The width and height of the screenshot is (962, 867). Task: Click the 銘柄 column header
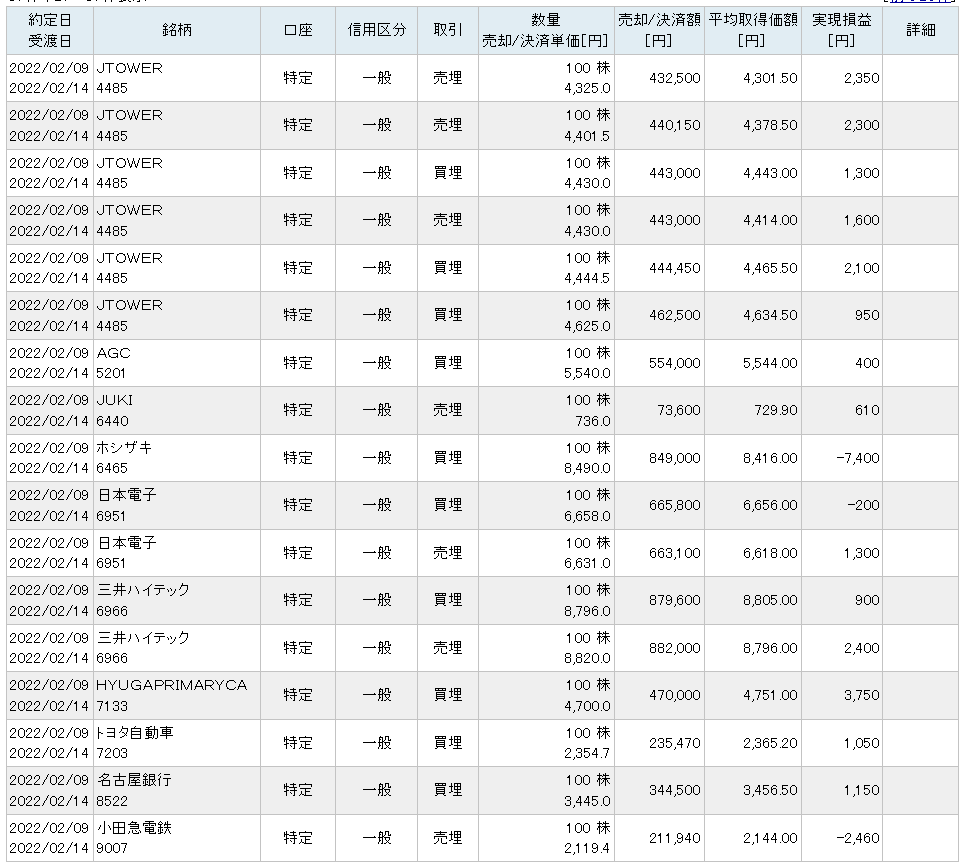(177, 30)
